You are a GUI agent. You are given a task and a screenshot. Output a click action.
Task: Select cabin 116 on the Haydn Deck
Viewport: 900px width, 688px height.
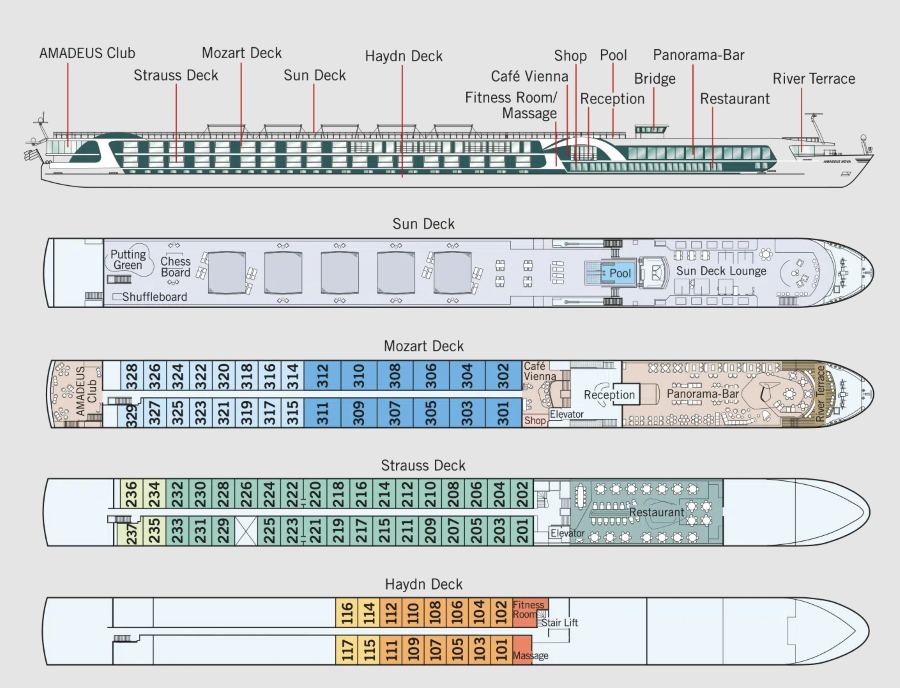coord(347,612)
